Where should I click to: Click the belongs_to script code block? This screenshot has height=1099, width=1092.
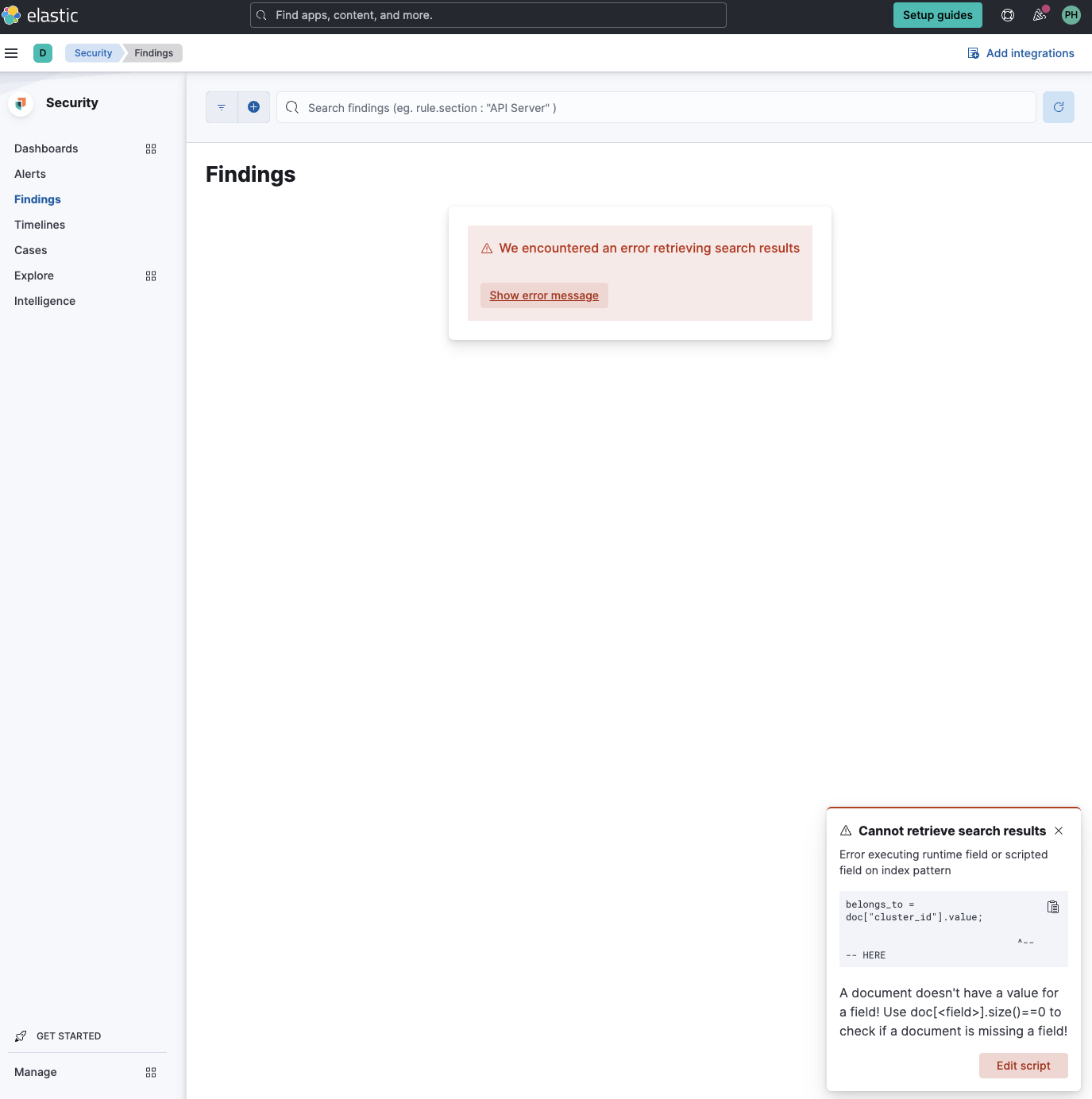[954, 929]
